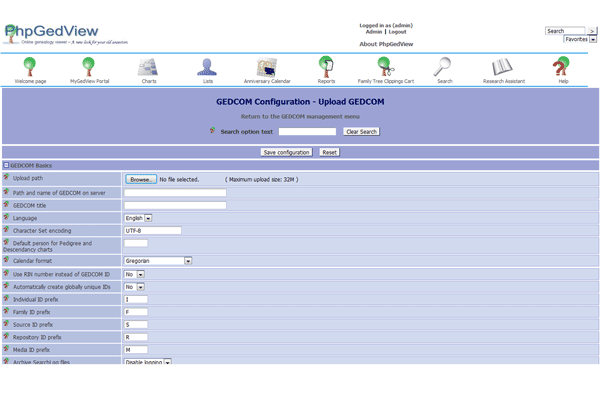The width and height of the screenshot is (600, 400).
Task: Open the Welcome page icon
Action: (30, 67)
